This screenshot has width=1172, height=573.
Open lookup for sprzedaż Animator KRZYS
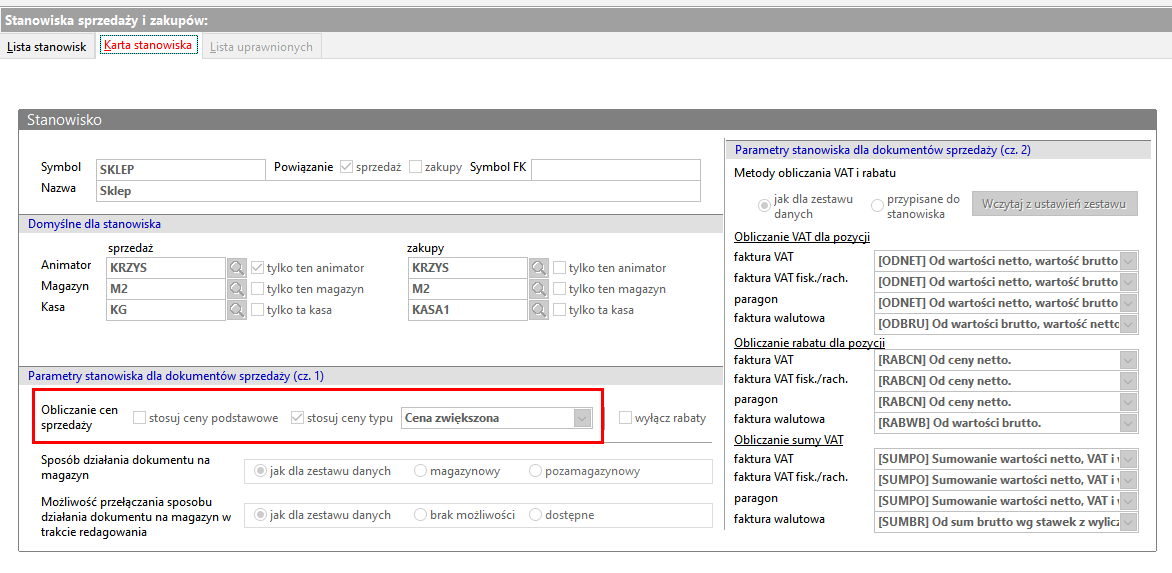click(x=237, y=267)
